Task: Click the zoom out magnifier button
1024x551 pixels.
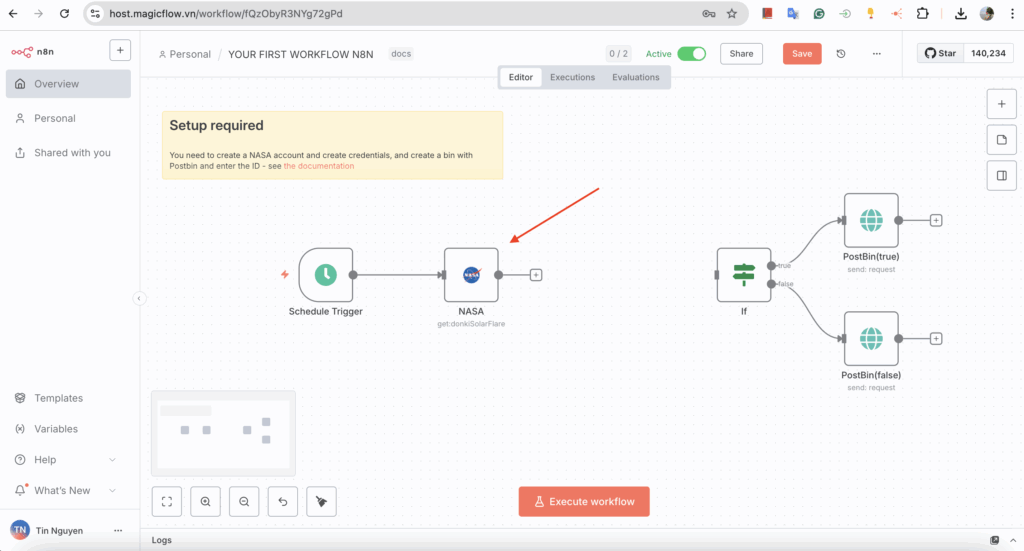Action: point(244,502)
